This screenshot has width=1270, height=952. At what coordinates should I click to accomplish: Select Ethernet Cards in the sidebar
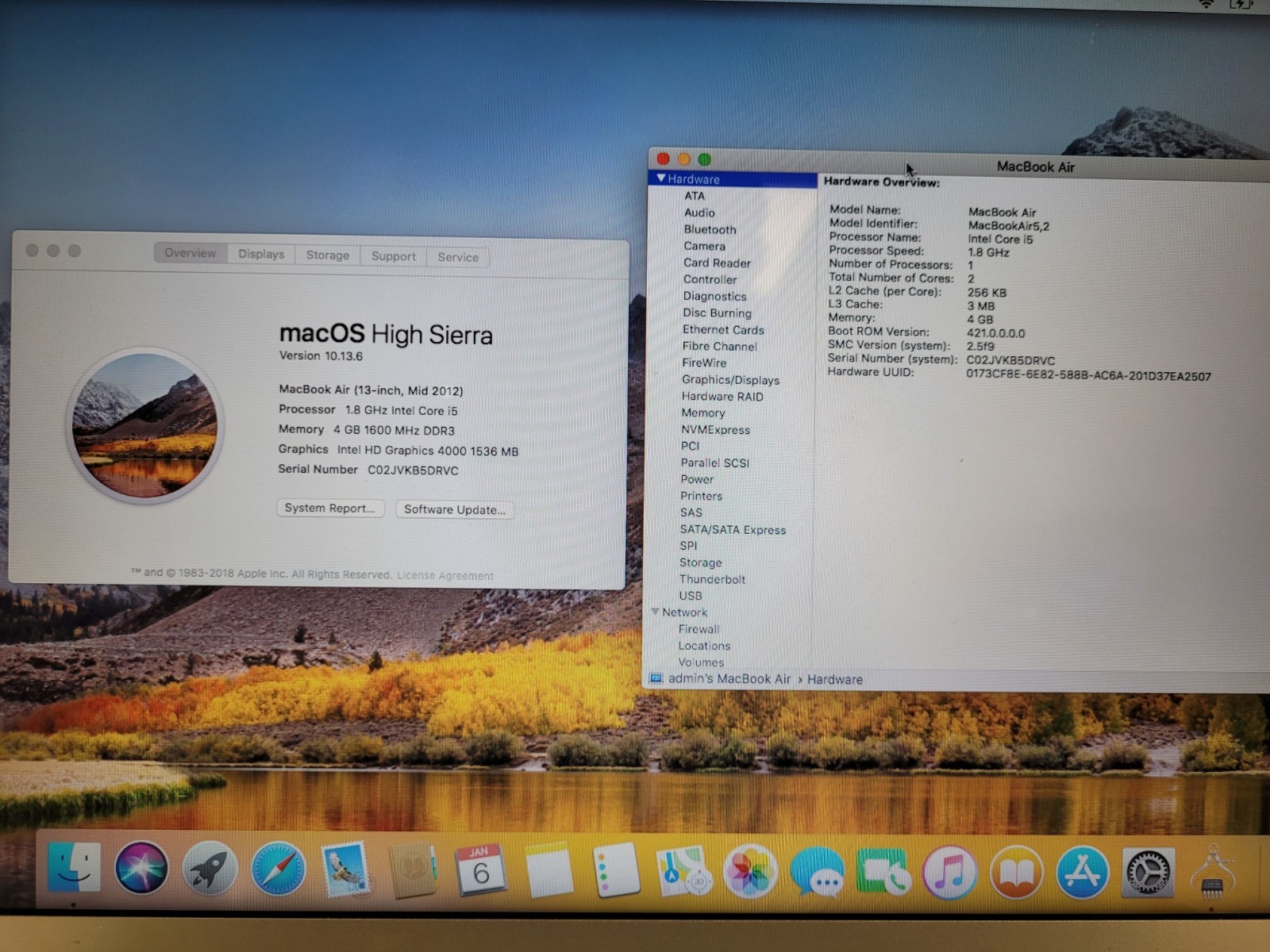[723, 329]
